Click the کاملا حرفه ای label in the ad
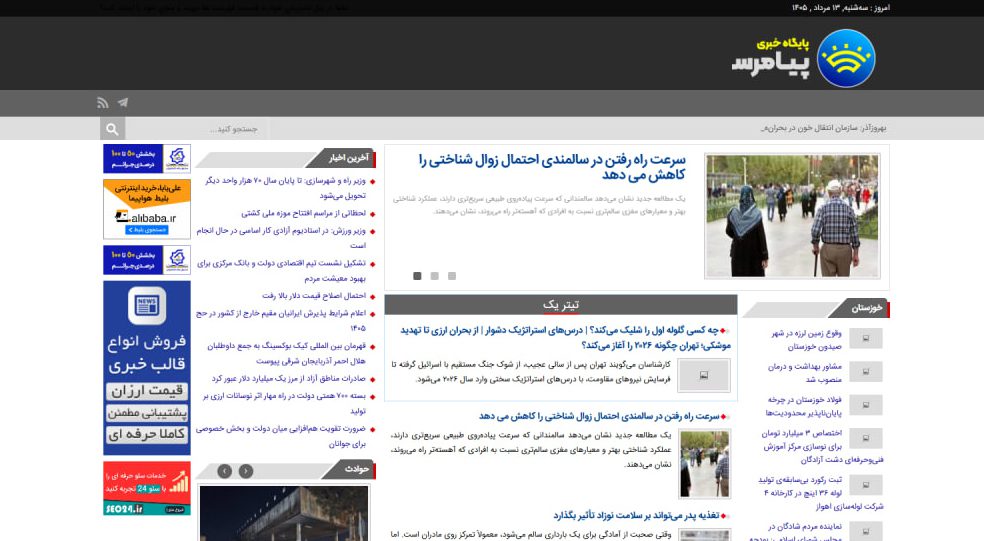The height and width of the screenshot is (541, 984). click(x=147, y=434)
